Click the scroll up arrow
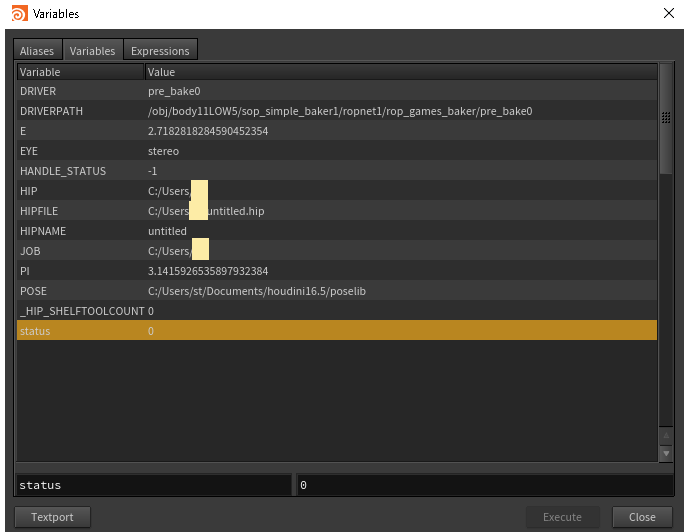The image size is (684, 532). (x=666, y=435)
